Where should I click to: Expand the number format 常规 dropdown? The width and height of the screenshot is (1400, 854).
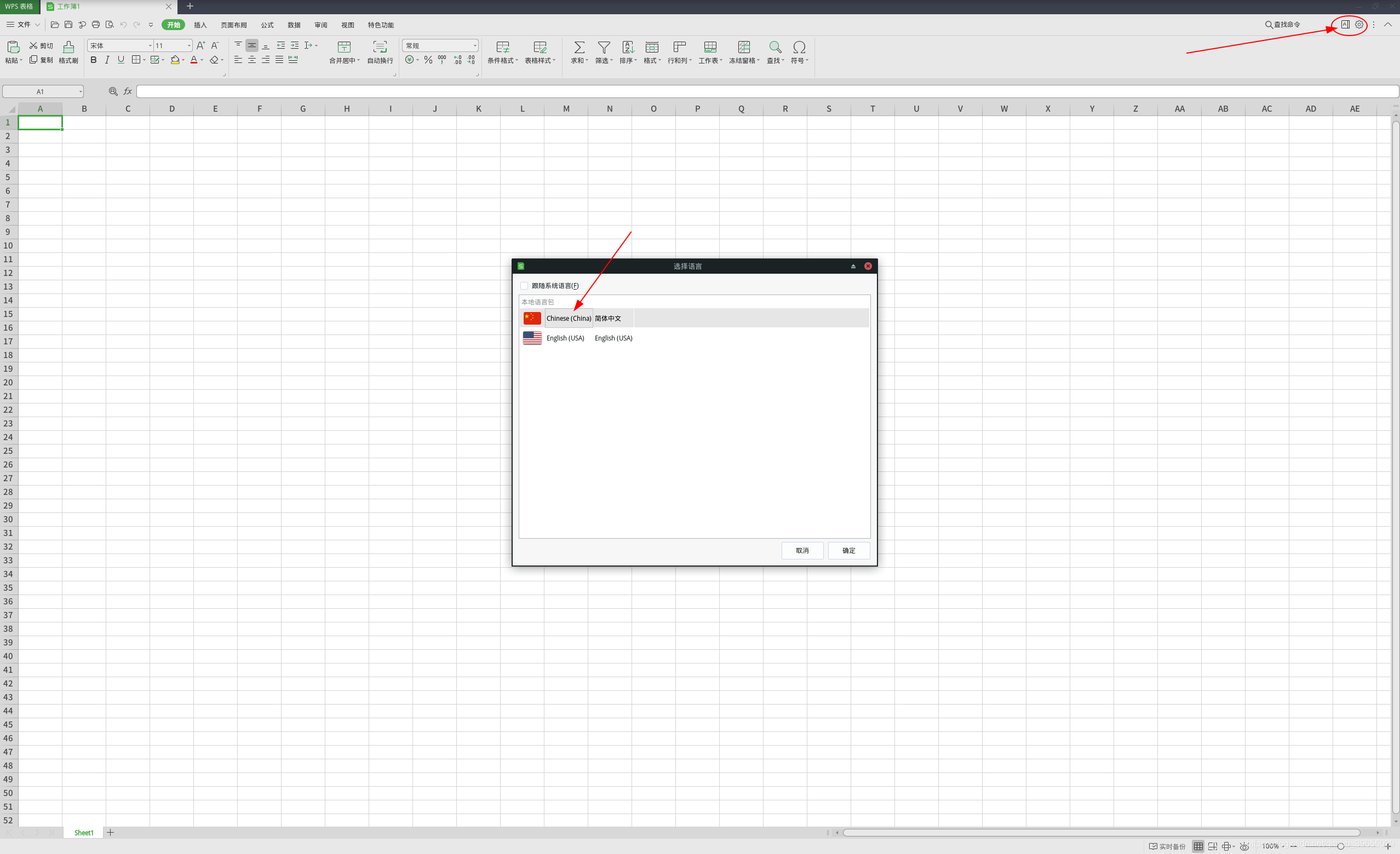(x=474, y=45)
